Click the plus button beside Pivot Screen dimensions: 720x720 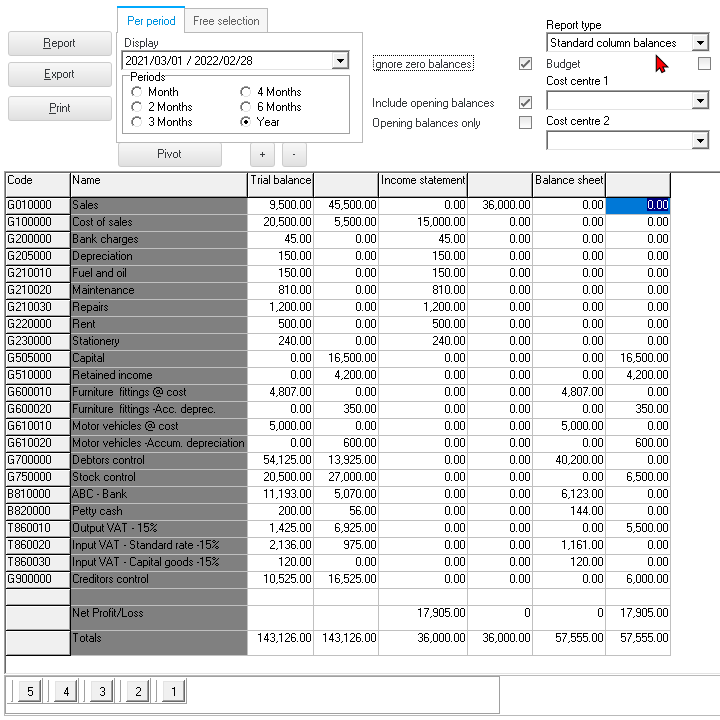click(262, 154)
